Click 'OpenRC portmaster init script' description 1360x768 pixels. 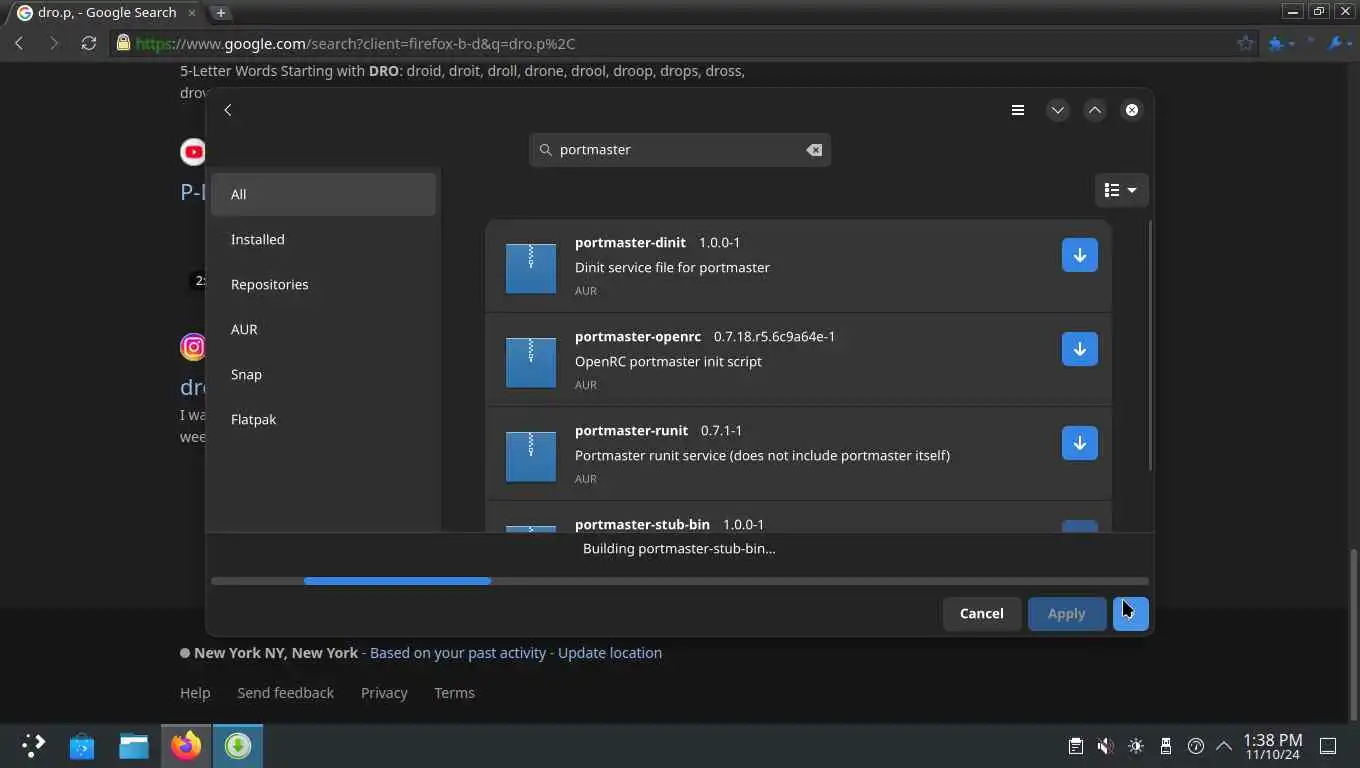[x=668, y=361]
